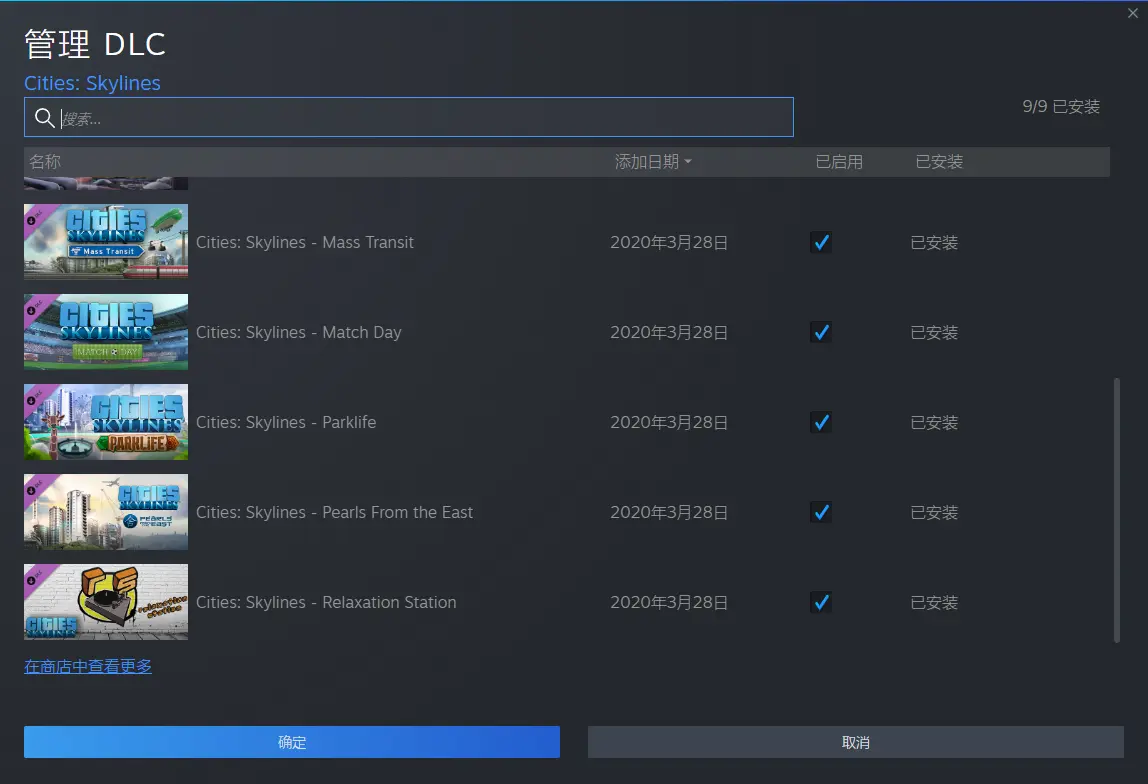The image size is (1148, 784).
Task: Confirm with the 确定 button
Action: click(x=292, y=742)
